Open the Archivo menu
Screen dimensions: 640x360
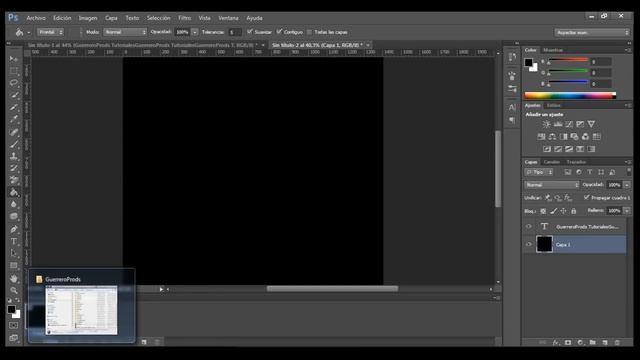tap(36, 18)
